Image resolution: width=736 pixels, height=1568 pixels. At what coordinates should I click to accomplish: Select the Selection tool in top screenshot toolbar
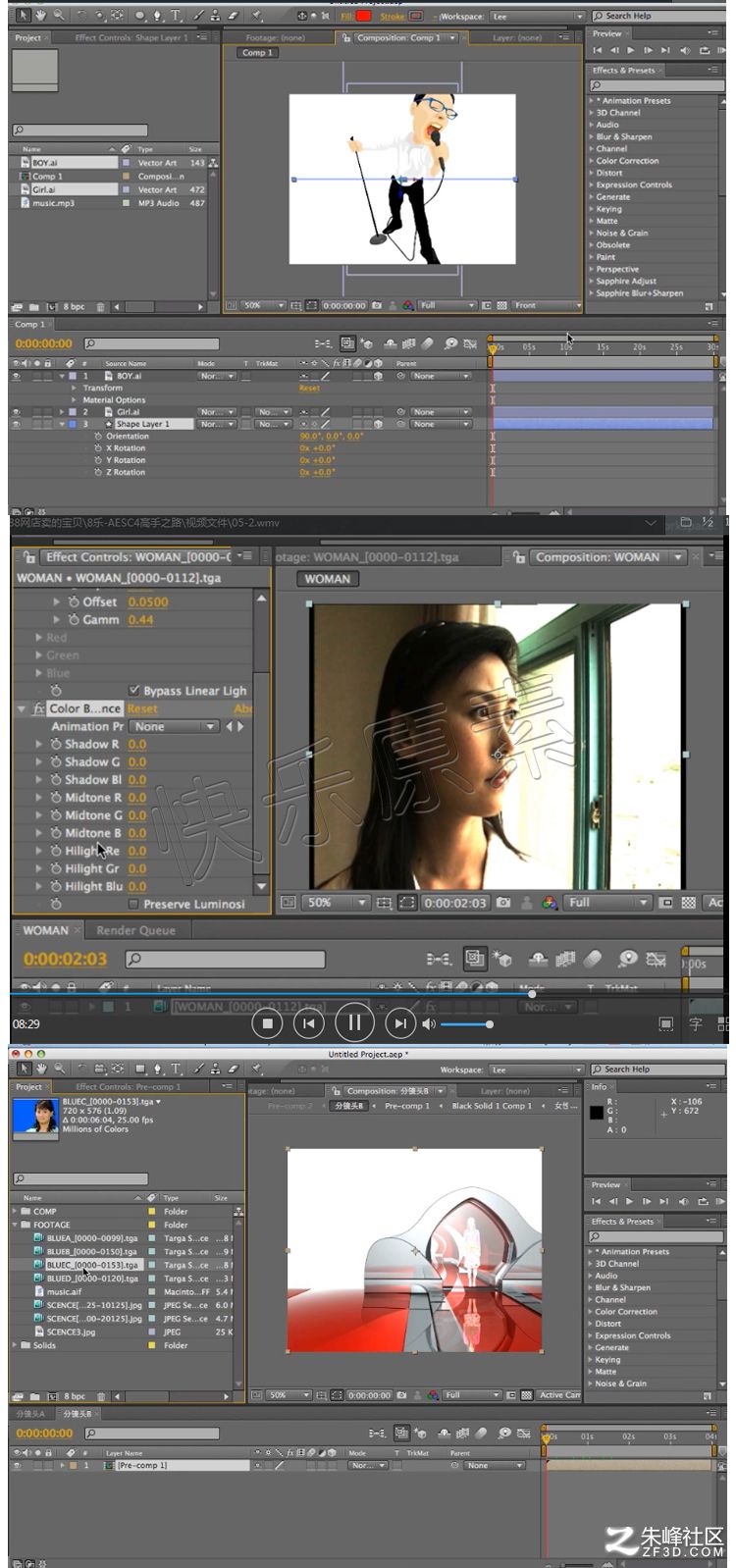coord(25,15)
